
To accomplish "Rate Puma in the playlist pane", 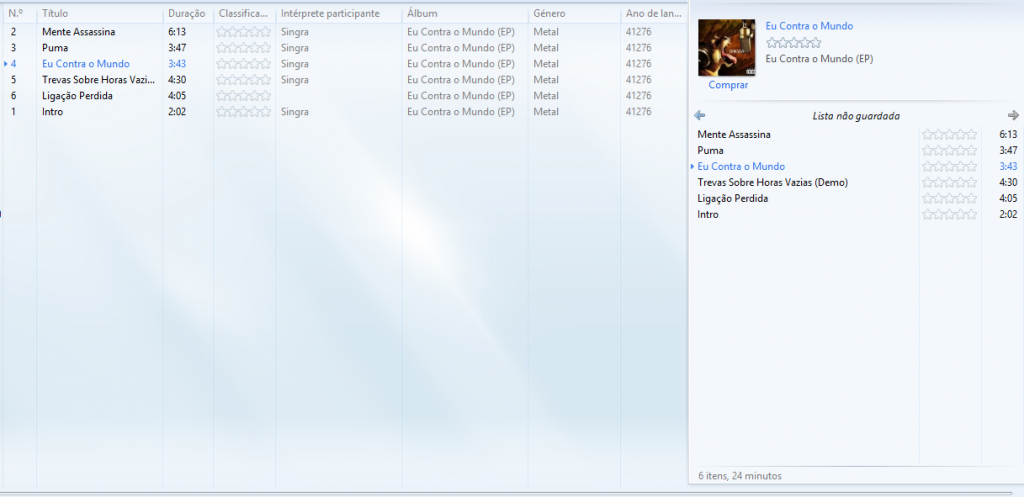I will (949, 150).
